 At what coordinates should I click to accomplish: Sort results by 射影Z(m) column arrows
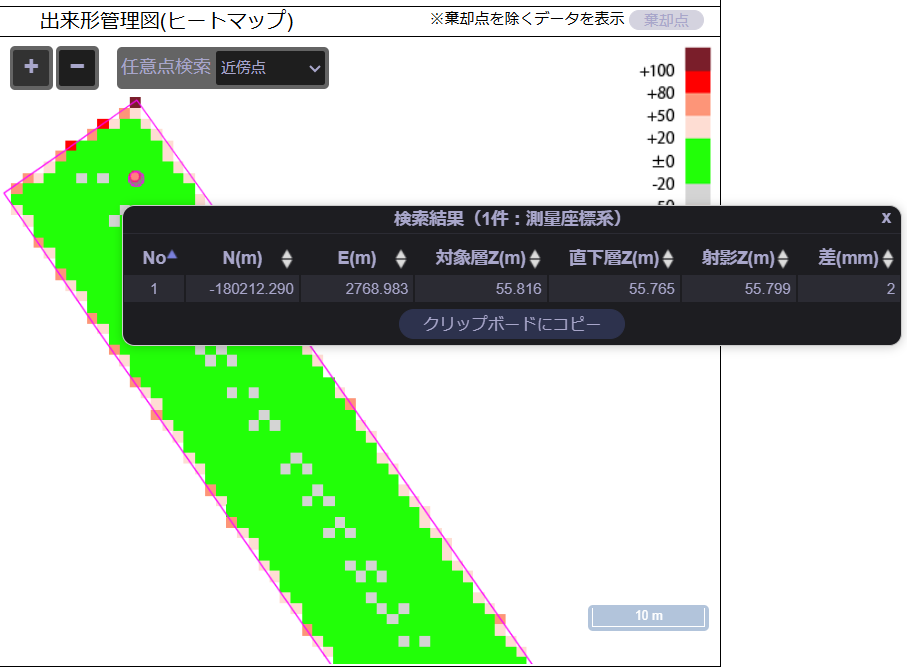pos(783,259)
